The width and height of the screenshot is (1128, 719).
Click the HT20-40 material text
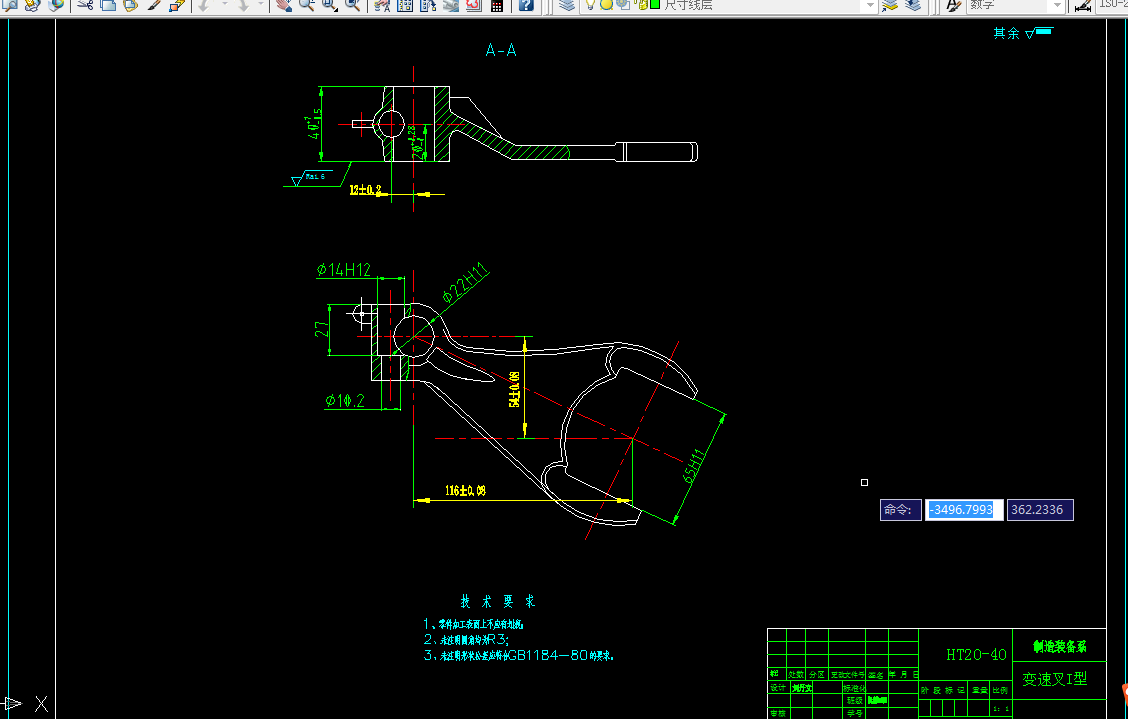[976, 654]
